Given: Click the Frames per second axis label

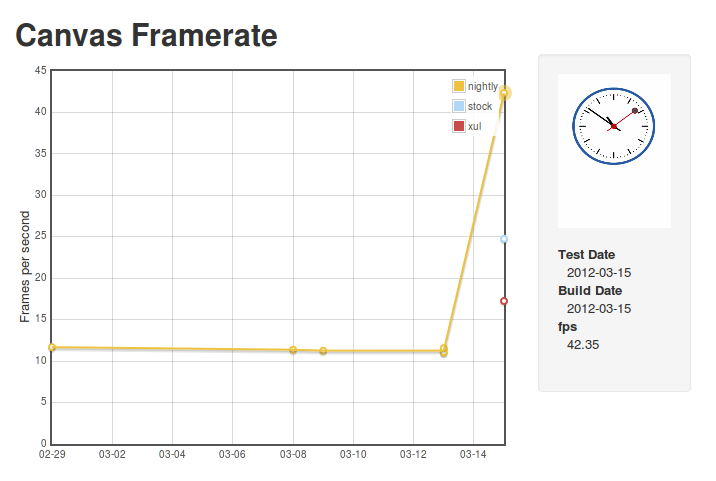Looking at the screenshot, I should tap(25, 266).
